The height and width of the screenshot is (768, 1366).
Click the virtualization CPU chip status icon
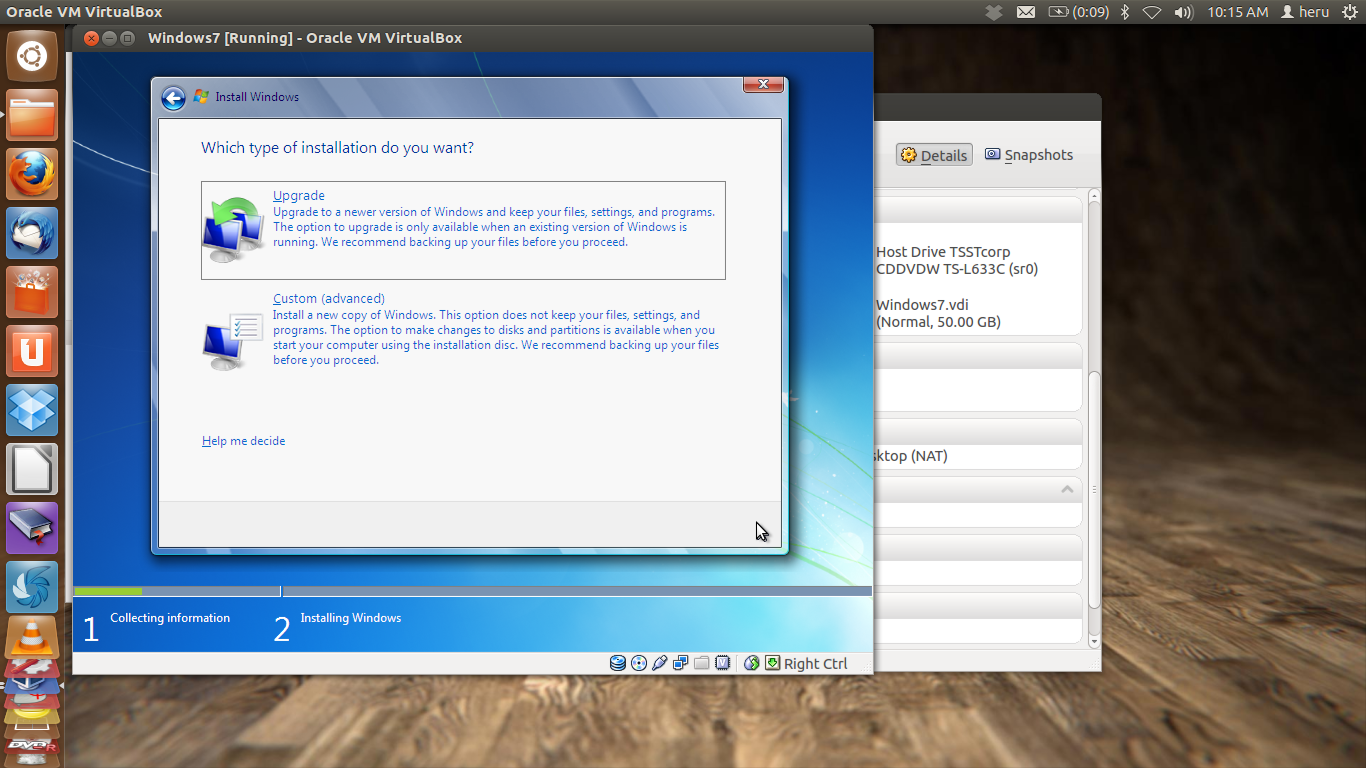722,663
